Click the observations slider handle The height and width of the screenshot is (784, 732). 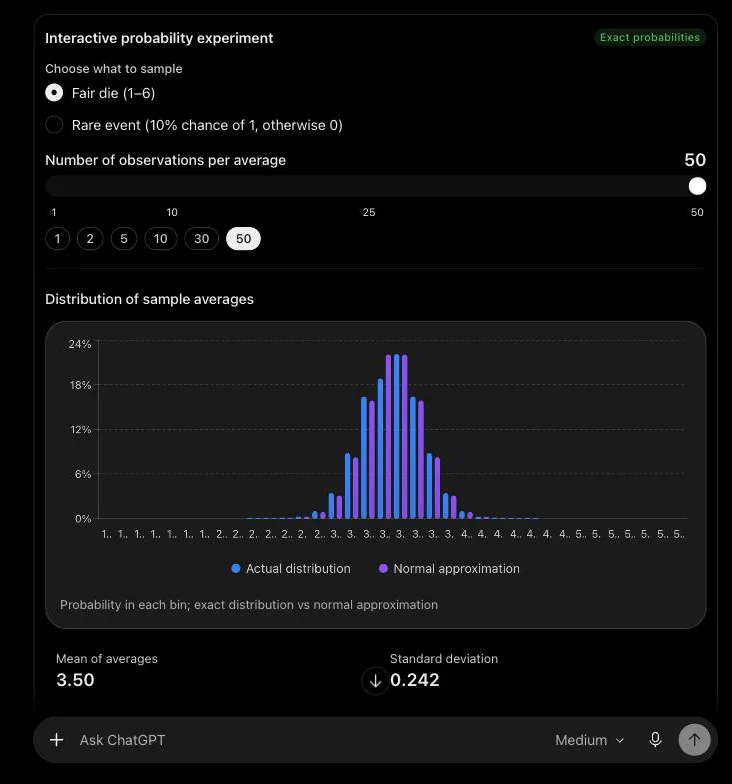pyautogui.click(x=697, y=186)
